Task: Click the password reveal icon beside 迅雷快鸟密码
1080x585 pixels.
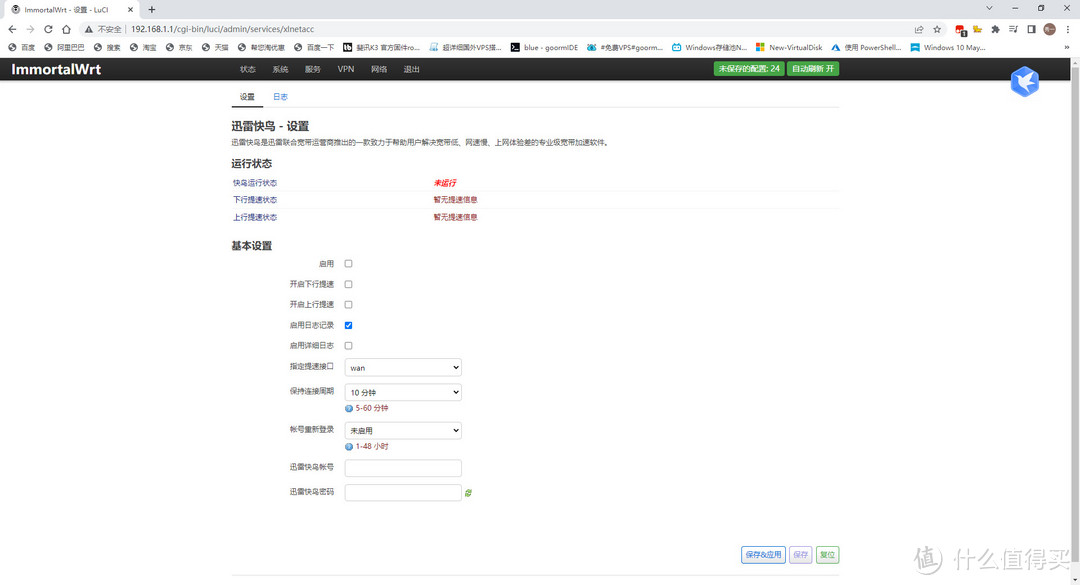Action: click(x=468, y=493)
